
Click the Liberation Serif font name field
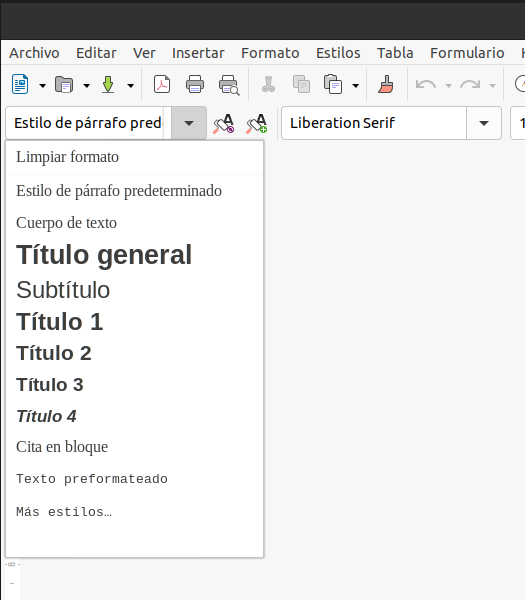pos(373,123)
